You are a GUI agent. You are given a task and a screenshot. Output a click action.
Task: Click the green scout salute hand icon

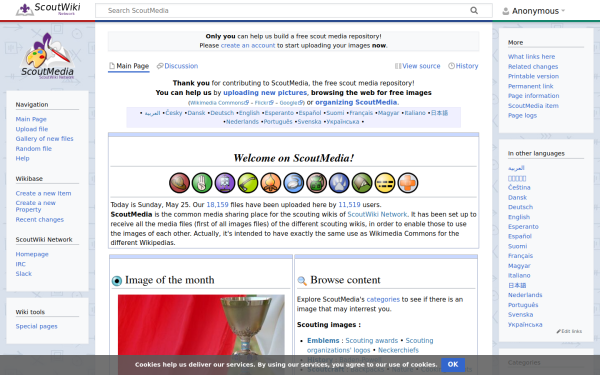tap(202, 183)
